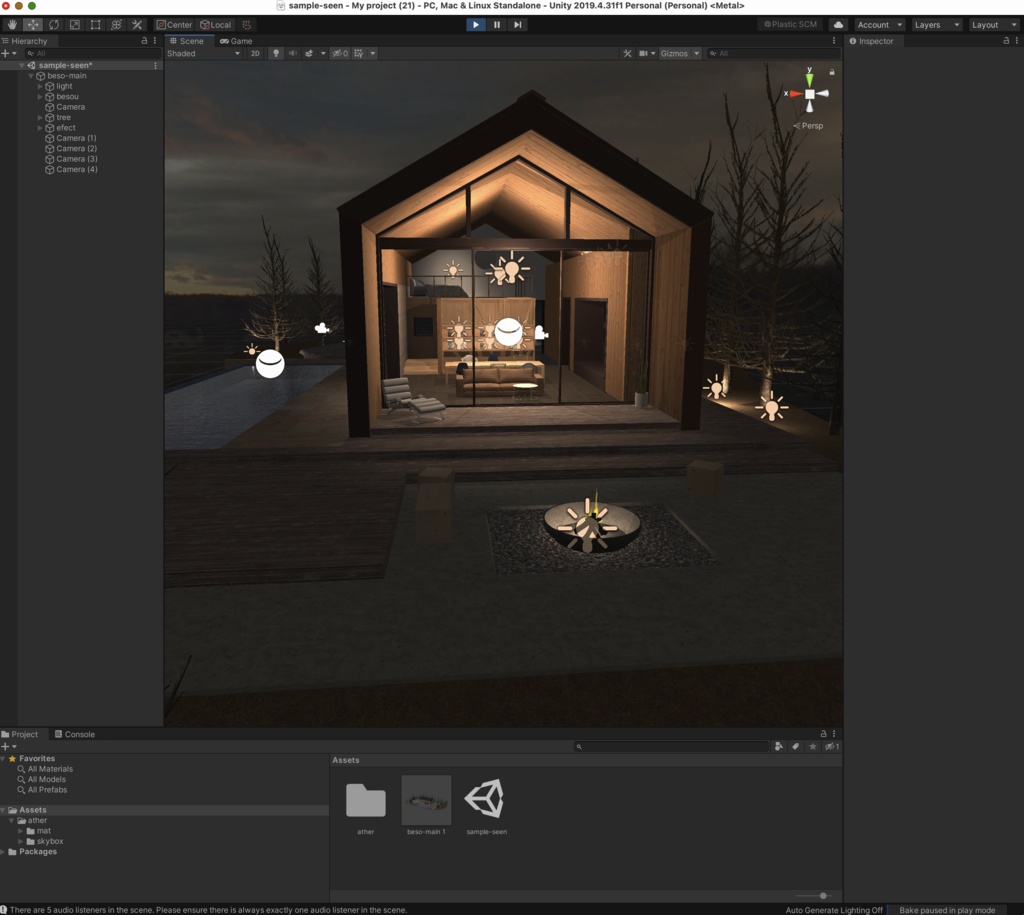Open the Console tab

75,733
